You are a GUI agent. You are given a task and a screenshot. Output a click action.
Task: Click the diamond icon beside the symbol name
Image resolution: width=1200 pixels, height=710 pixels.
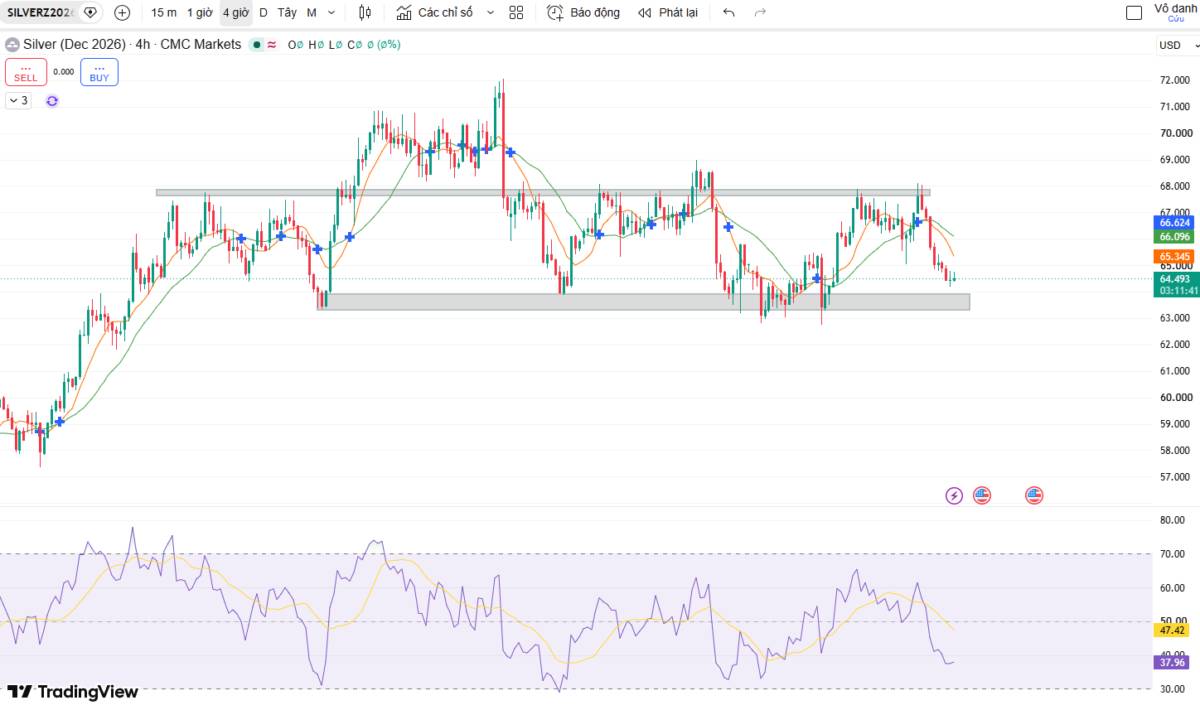click(91, 13)
